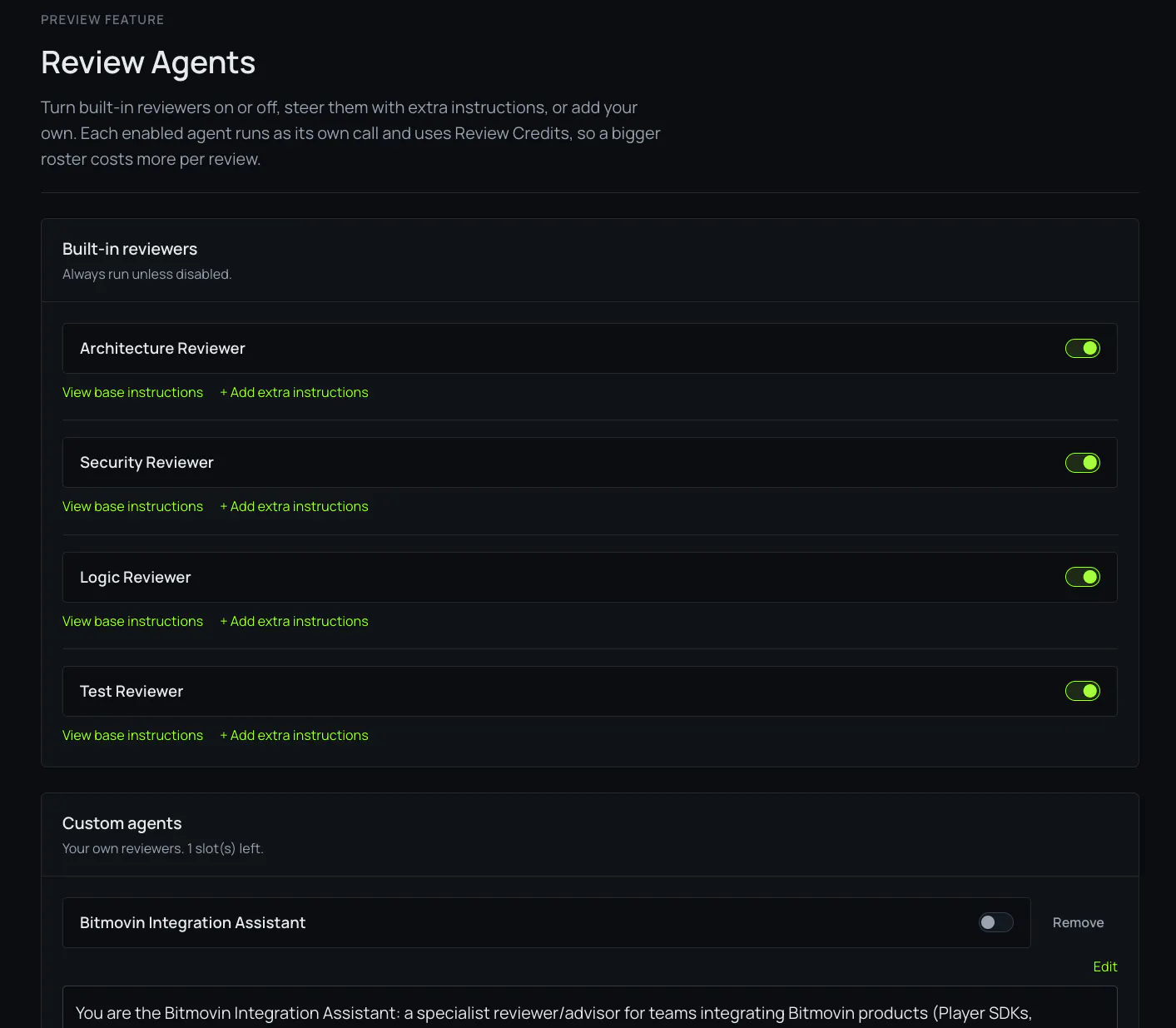This screenshot has height=1028, width=1176.
Task: Add extra instructions to Logic Reviewer
Action: pyautogui.click(x=294, y=621)
